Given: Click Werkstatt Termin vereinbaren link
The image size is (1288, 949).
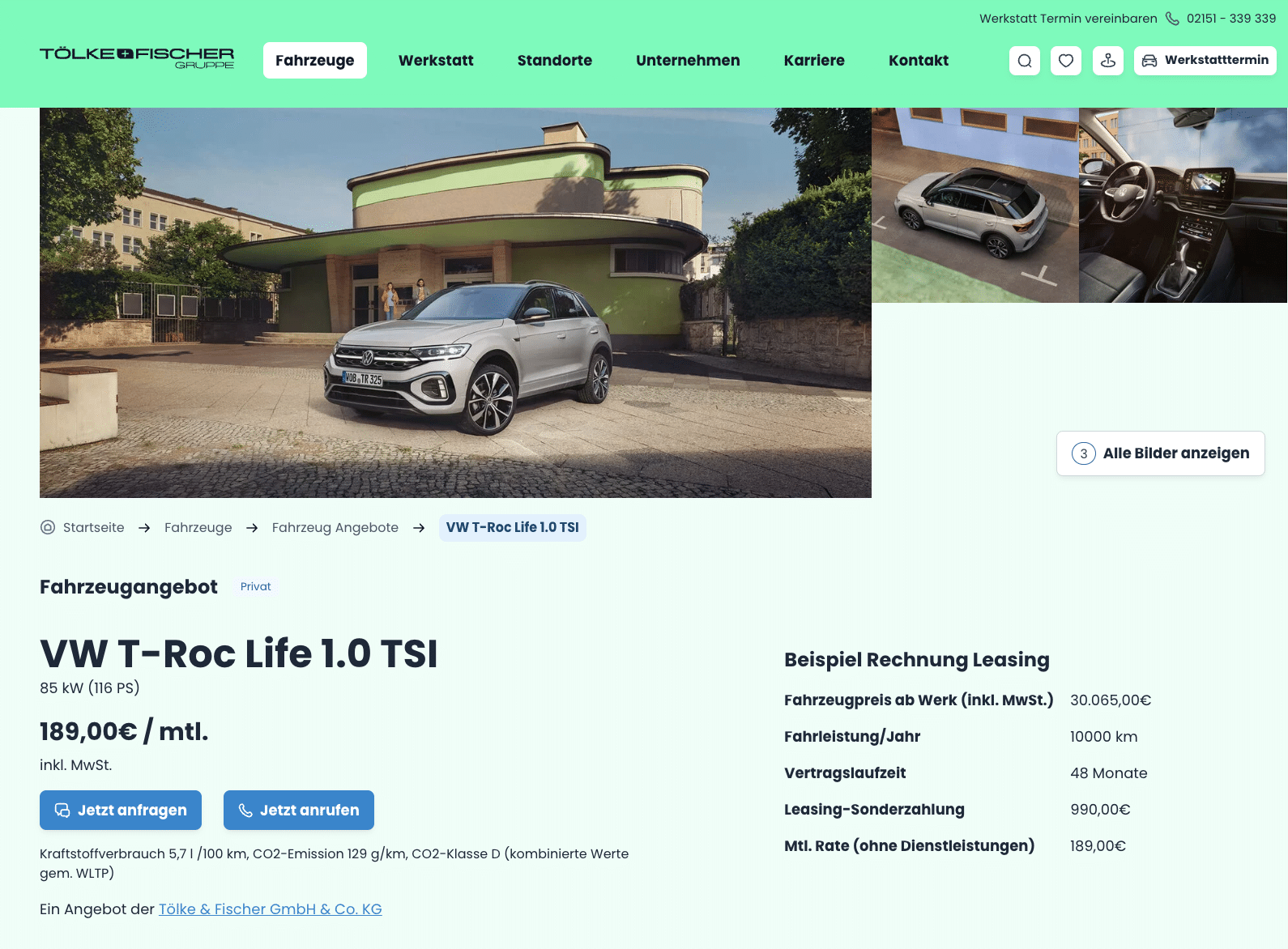Looking at the screenshot, I should (x=1068, y=19).
